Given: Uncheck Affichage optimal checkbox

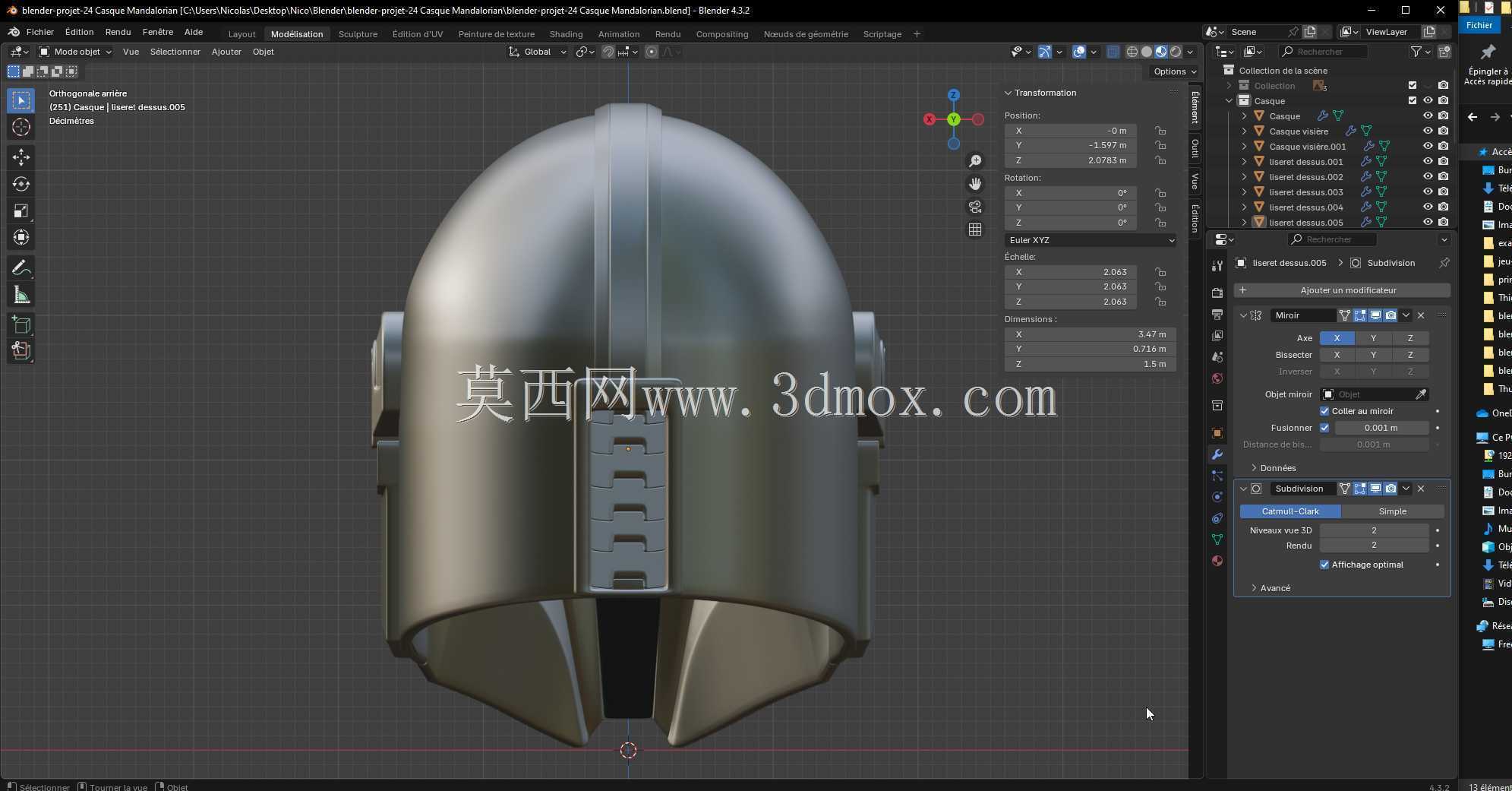Looking at the screenshot, I should (1324, 565).
